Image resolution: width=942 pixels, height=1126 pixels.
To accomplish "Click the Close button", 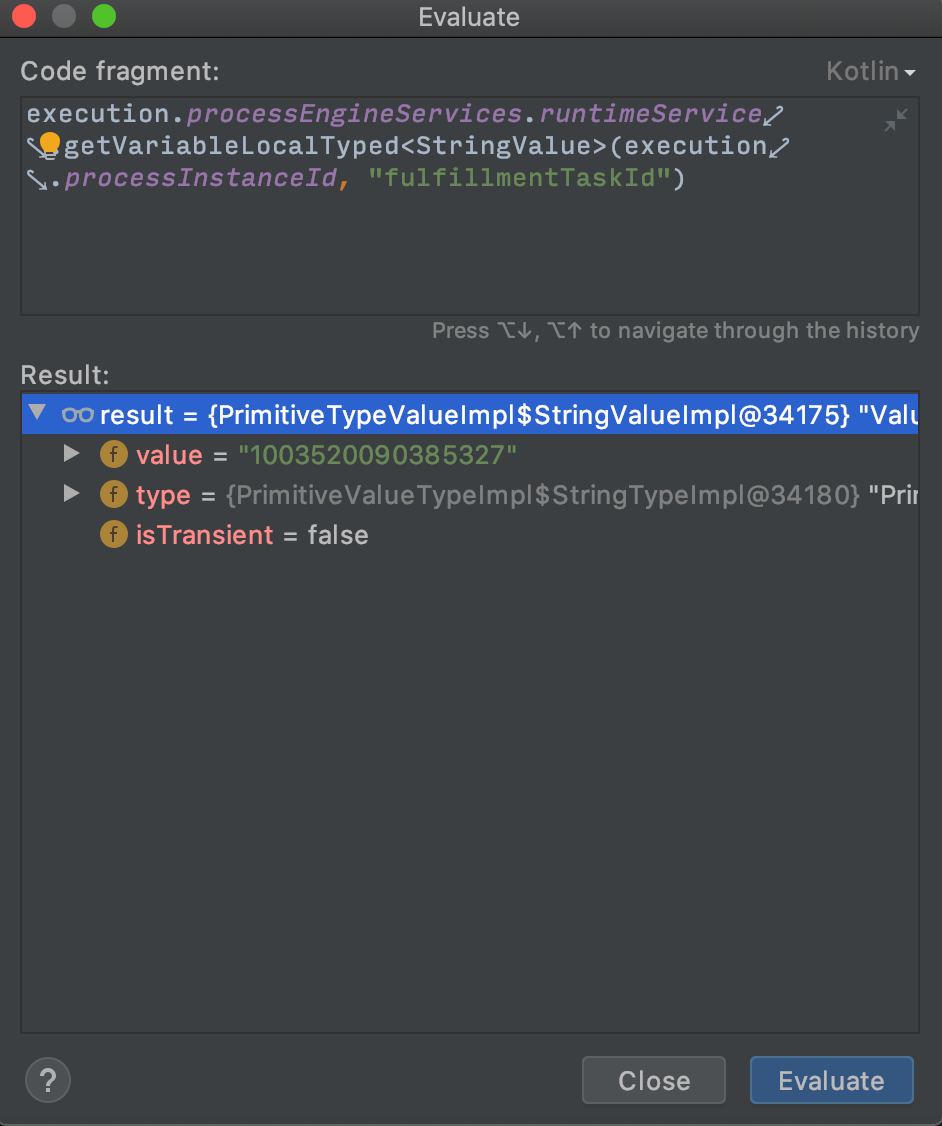I will 653,1080.
